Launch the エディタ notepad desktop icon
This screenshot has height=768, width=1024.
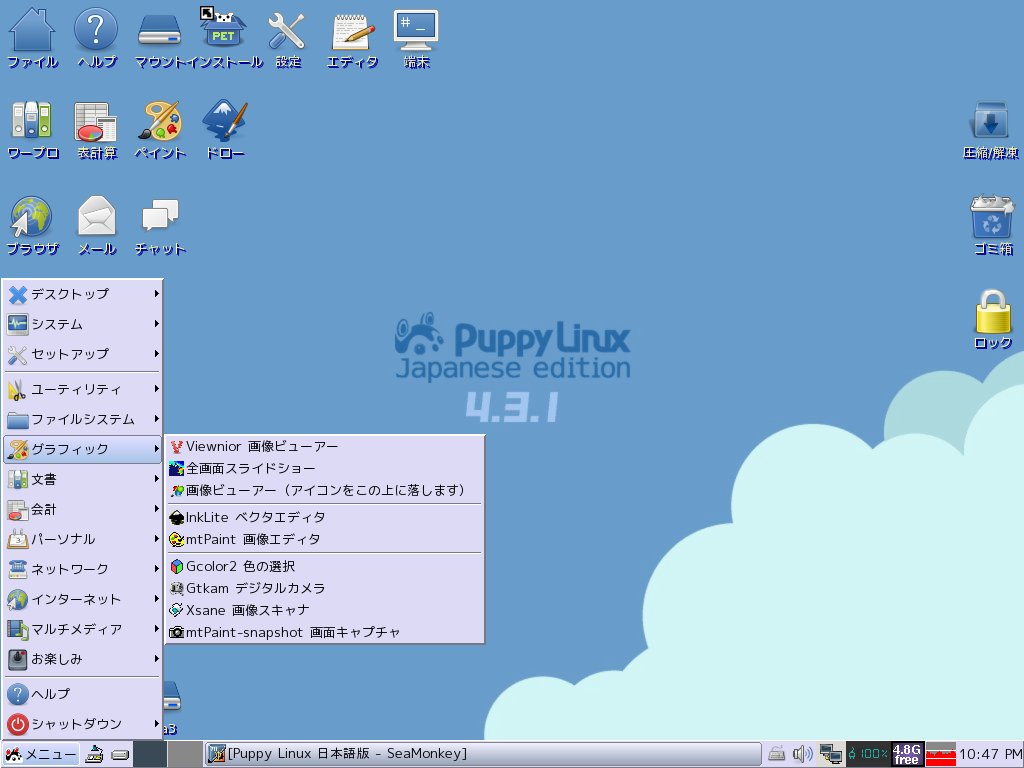pos(352,38)
